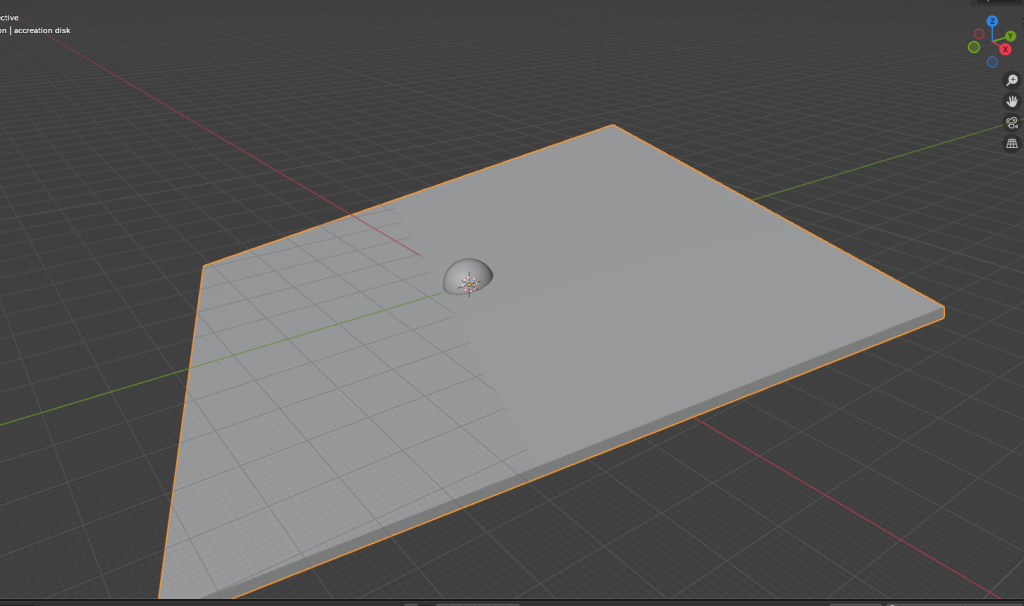Click the negative Z axis circle on gizmo
The image size is (1024, 606).
(992, 62)
